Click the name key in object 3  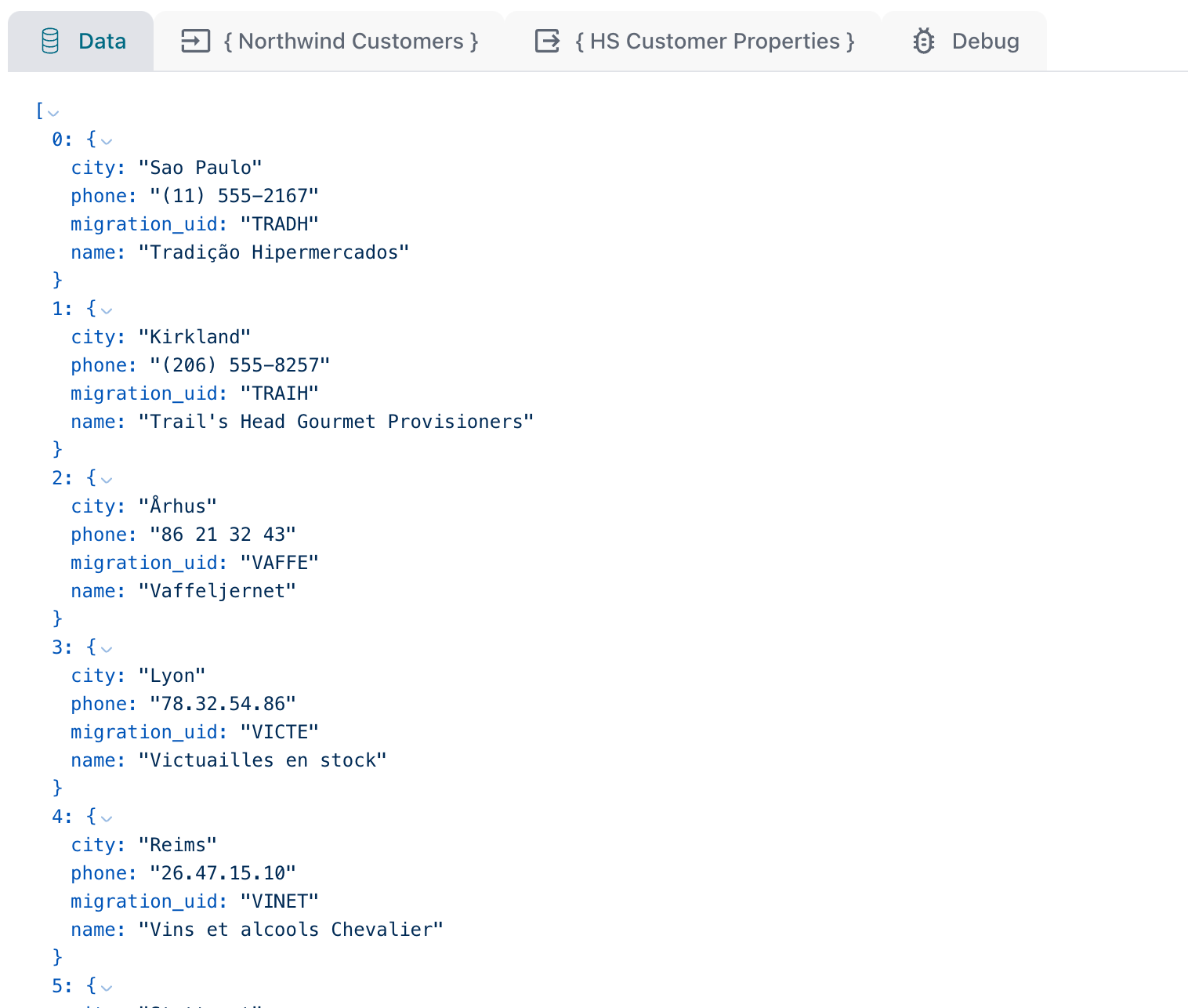pyautogui.click(x=98, y=760)
